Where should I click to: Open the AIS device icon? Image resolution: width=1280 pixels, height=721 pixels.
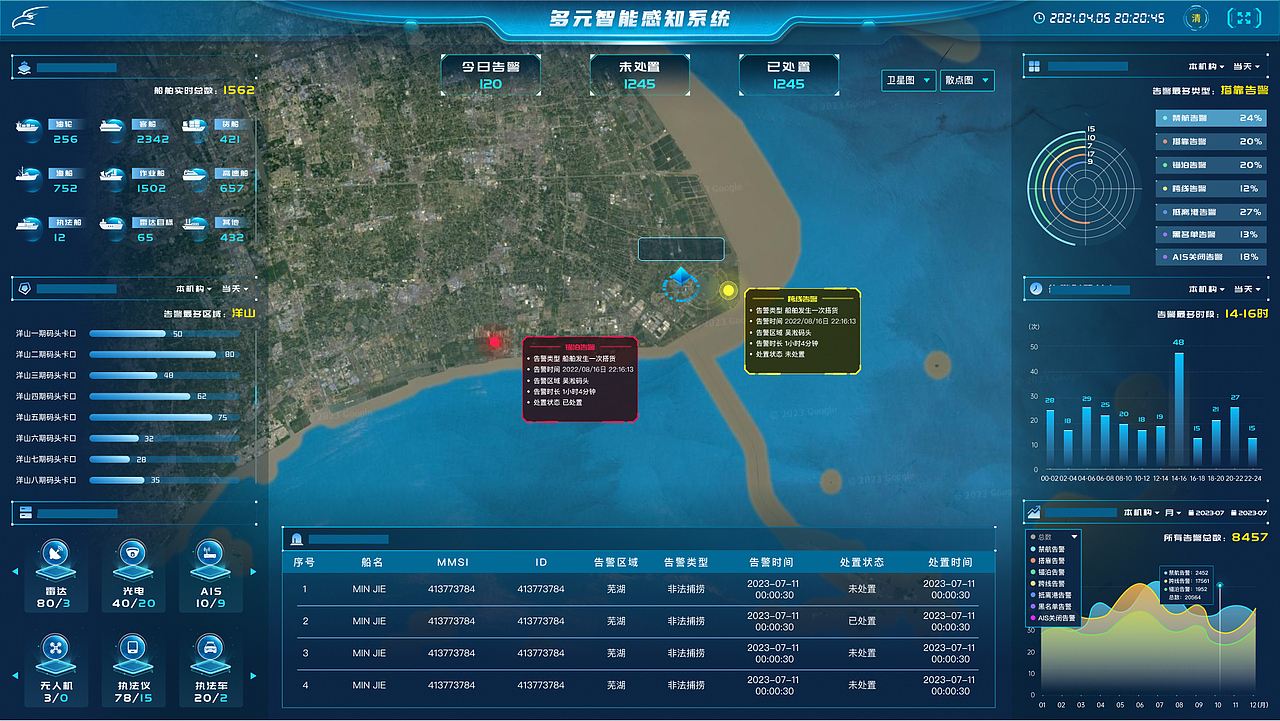210,559
